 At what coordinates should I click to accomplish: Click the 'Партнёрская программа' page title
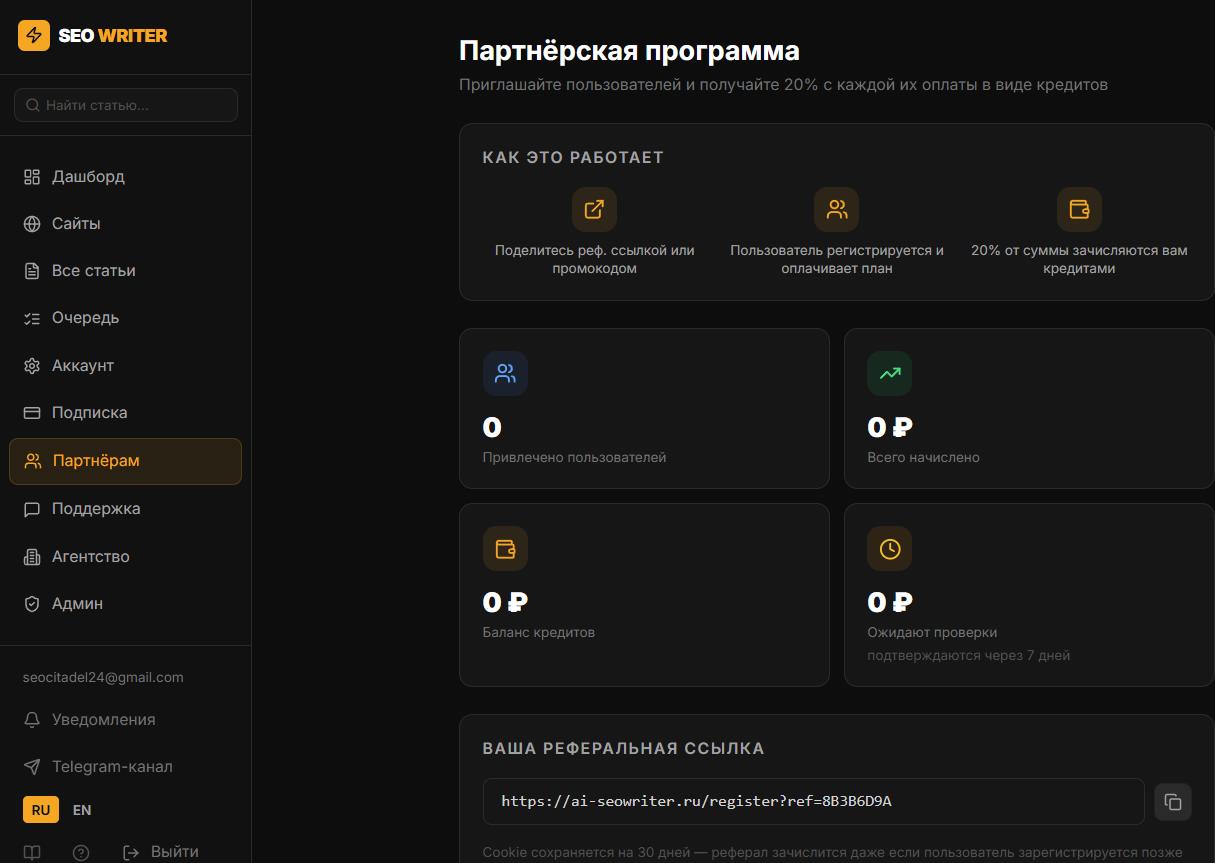(x=629, y=51)
